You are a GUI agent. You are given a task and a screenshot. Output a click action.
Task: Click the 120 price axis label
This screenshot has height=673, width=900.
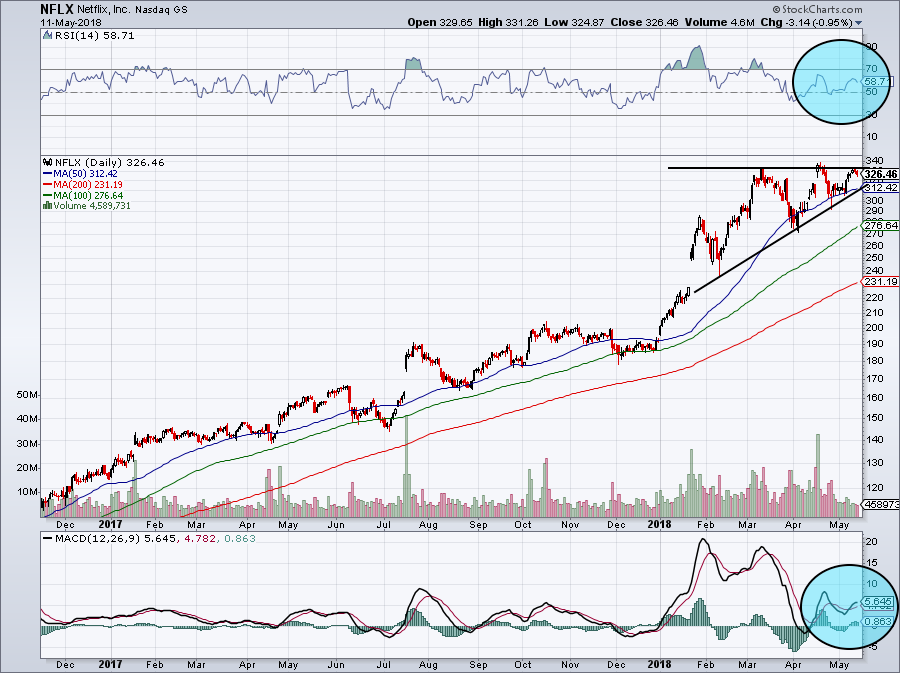point(874,488)
